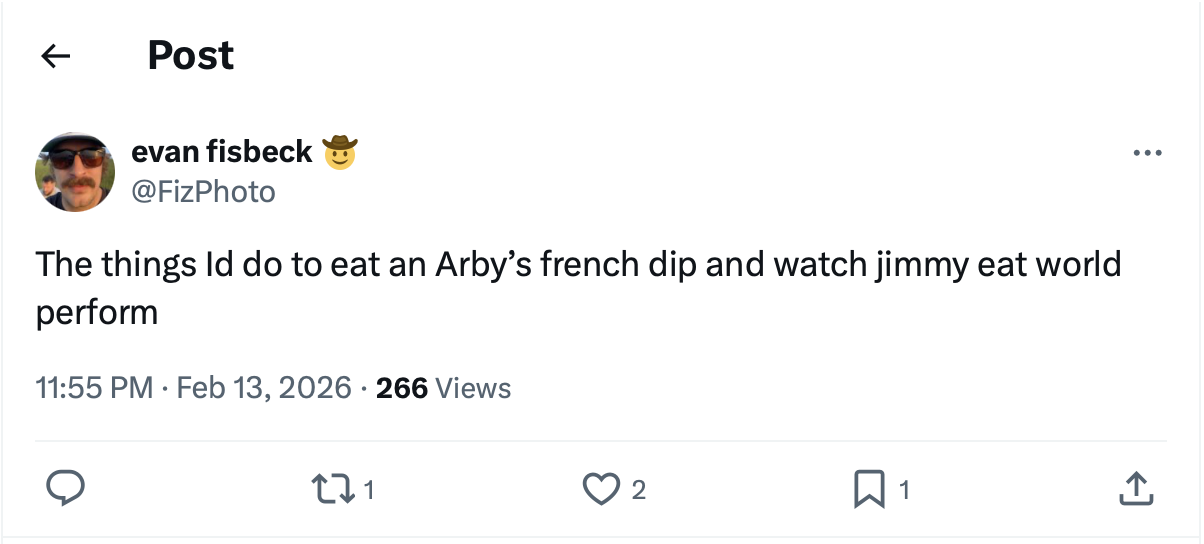The width and height of the screenshot is (1204, 544).
Task: Click the "Post" header title
Action: (190, 56)
